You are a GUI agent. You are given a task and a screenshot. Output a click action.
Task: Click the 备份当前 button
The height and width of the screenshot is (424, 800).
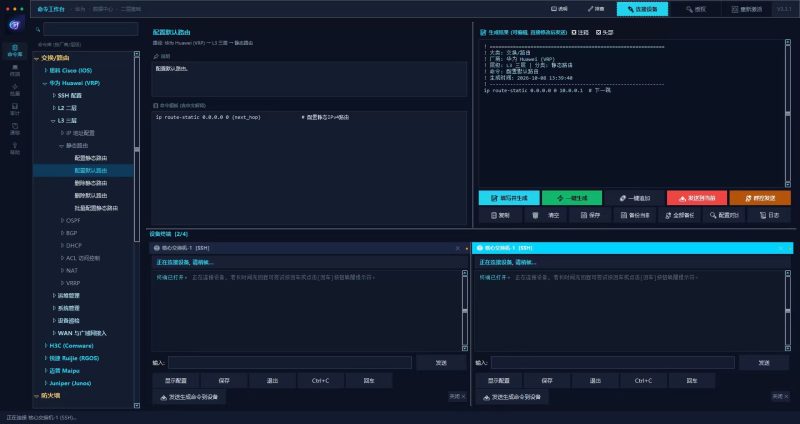tap(635, 215)
